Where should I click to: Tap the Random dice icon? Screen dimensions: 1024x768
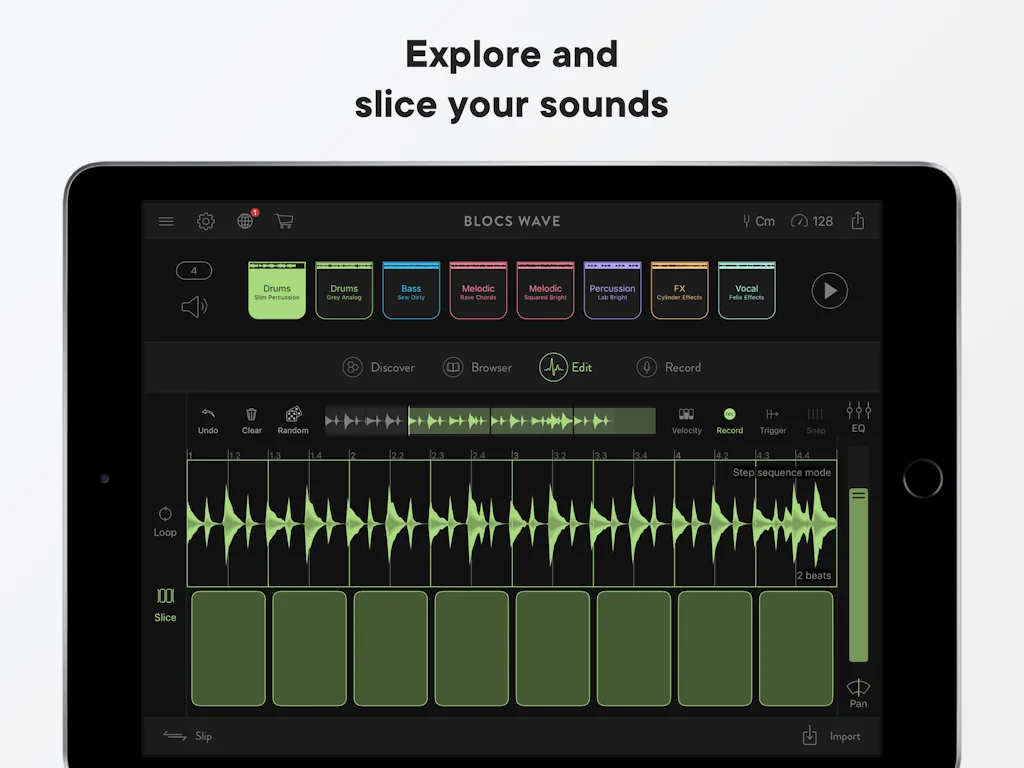coord(293,419)
